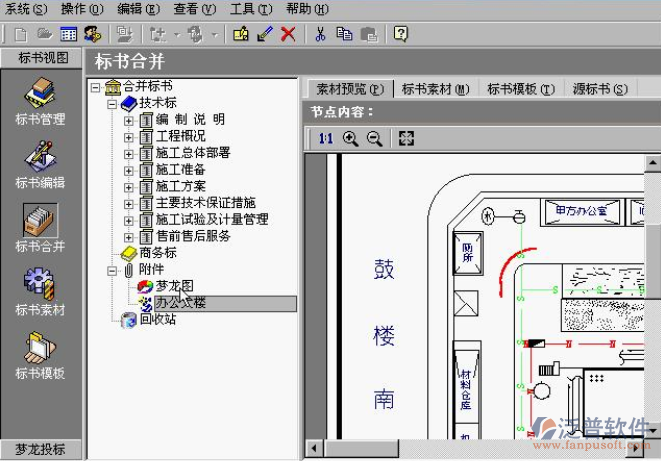Open 标书素材 in the left sidebar
Image resolution: width=661 pixels, height=461 pixels.
coord(40,292)
